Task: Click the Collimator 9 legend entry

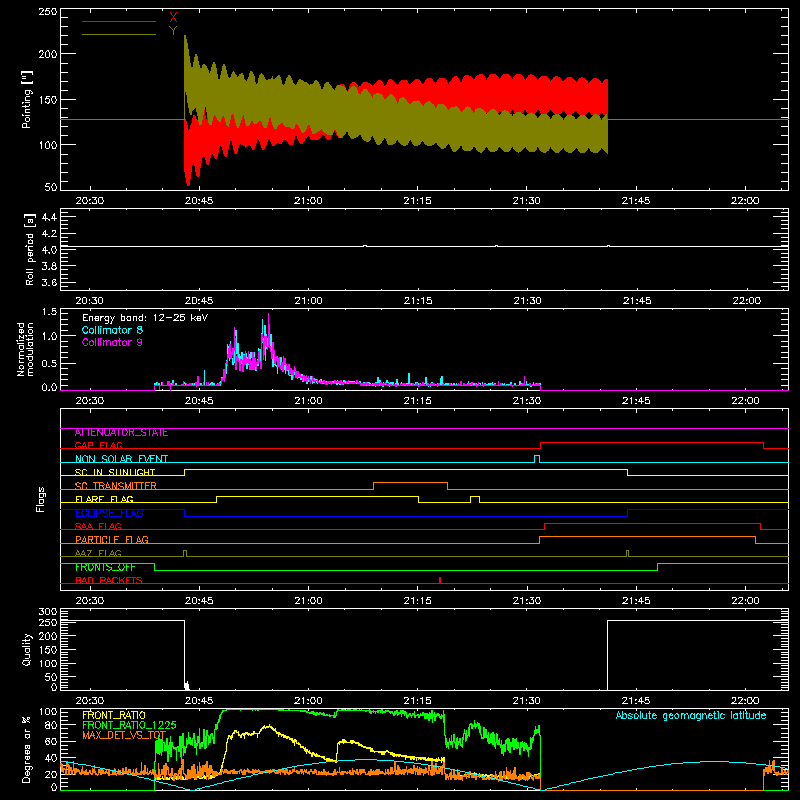Action: [x=112, y=342]
